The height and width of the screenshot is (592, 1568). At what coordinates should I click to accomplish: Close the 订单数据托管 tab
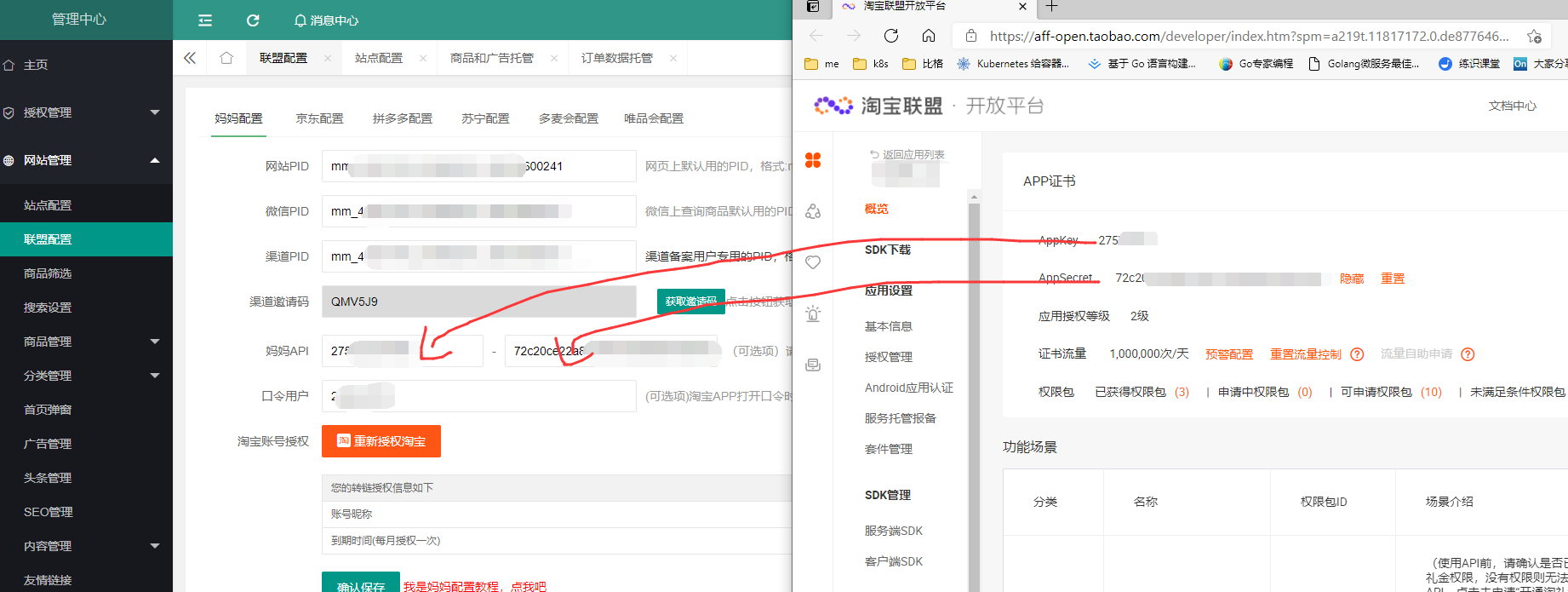point(673,58)
